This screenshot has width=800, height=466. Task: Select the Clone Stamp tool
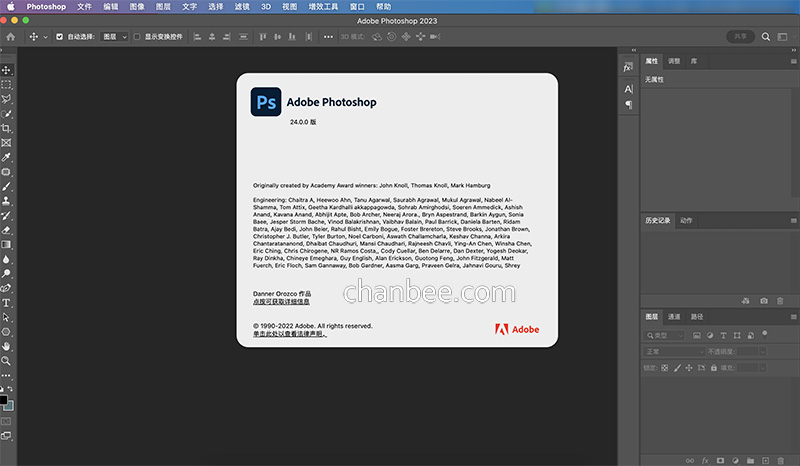pyautogui.click(x=6, y=201)
